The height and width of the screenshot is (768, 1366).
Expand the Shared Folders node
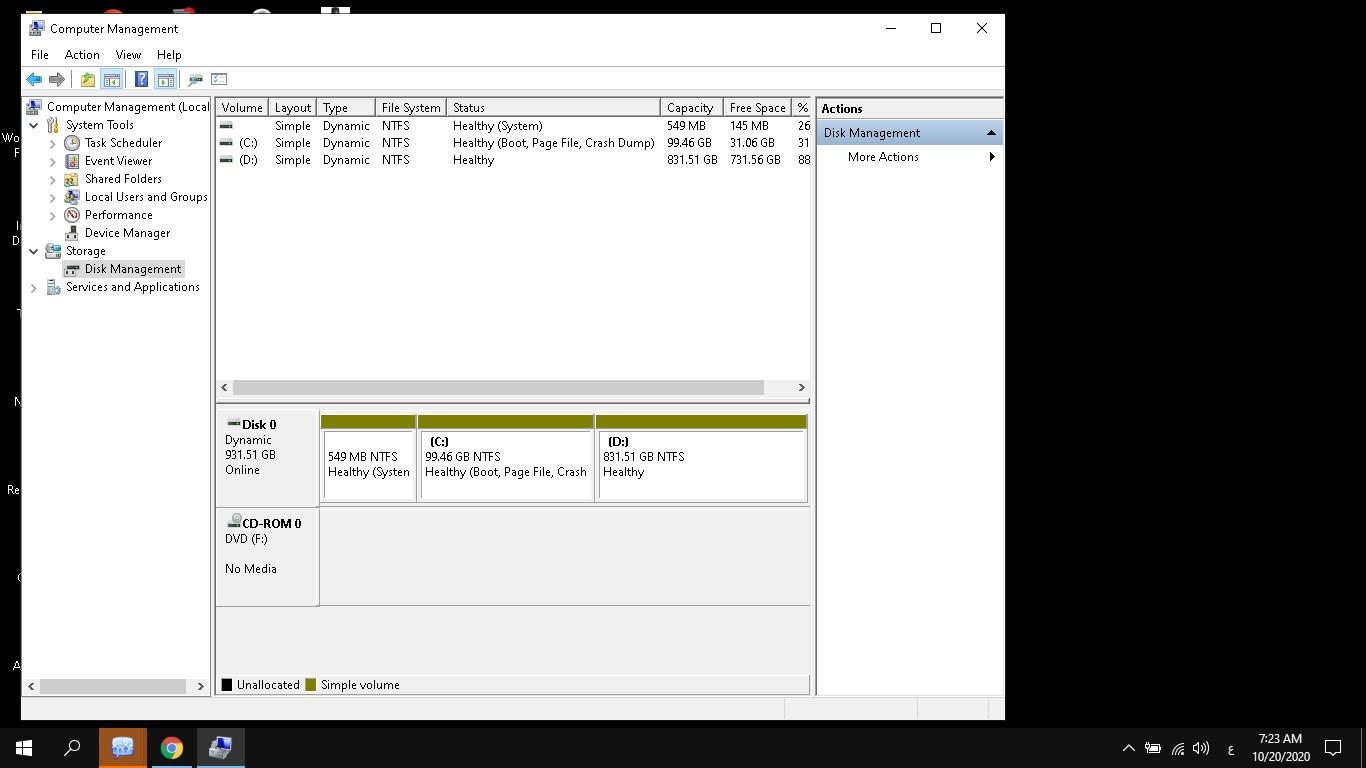coord(53,179)
